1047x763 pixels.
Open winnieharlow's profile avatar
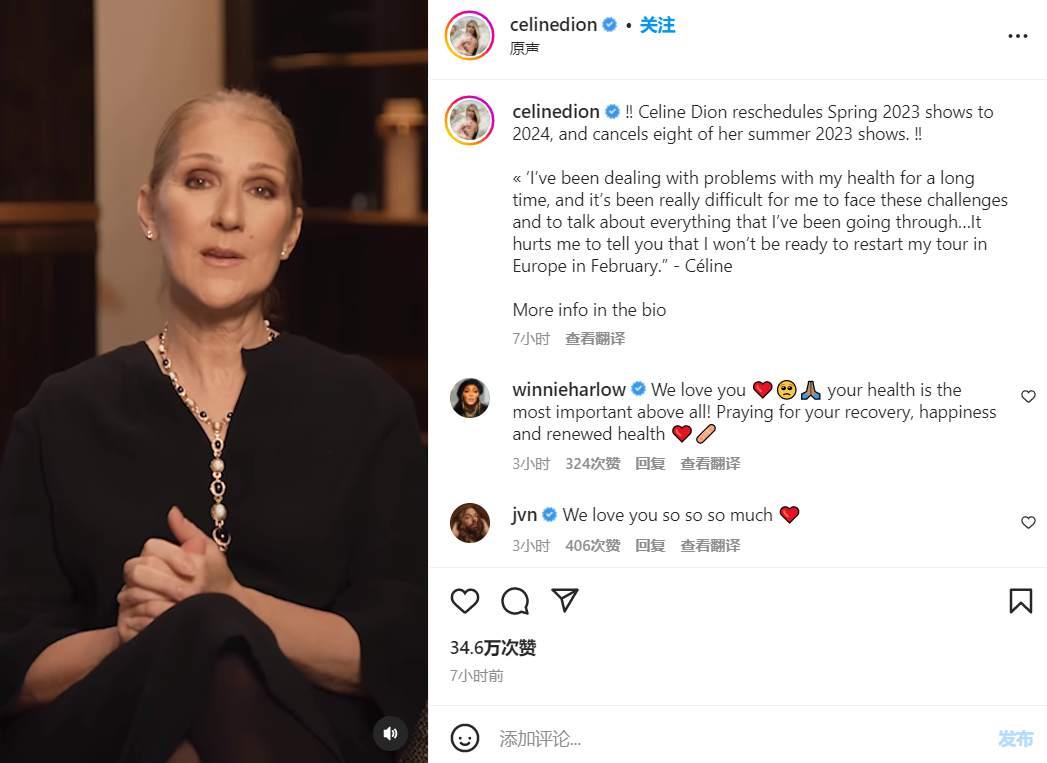pyautogui.click(x=470, y=398)
